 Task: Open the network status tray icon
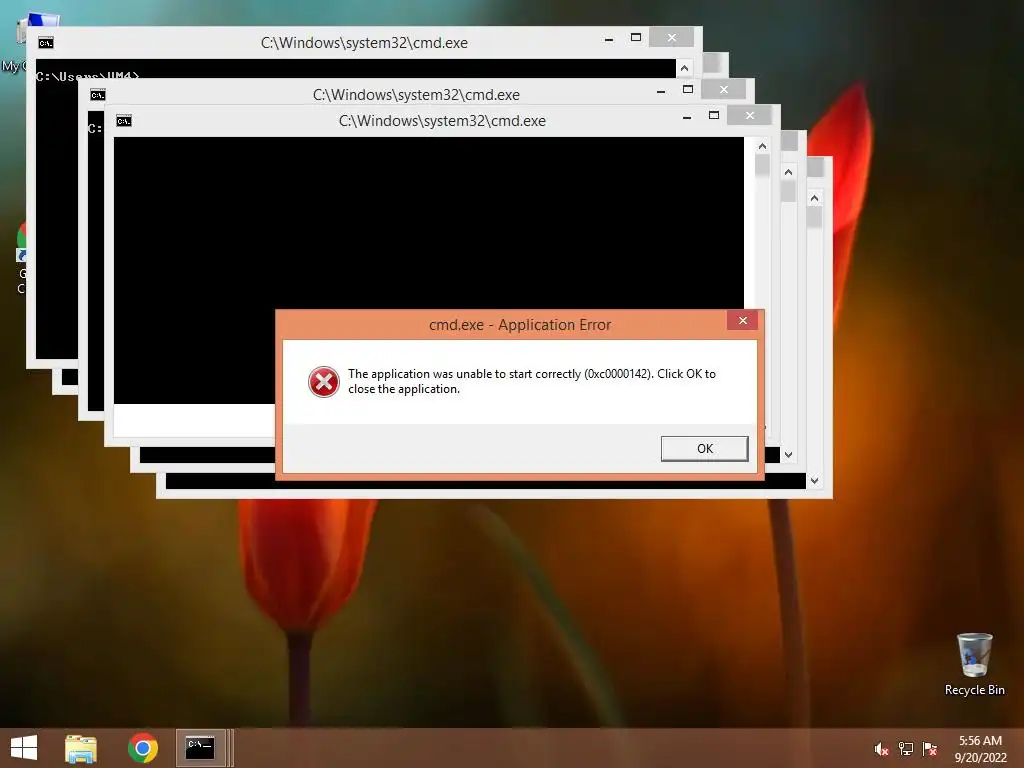coord(906,749)
